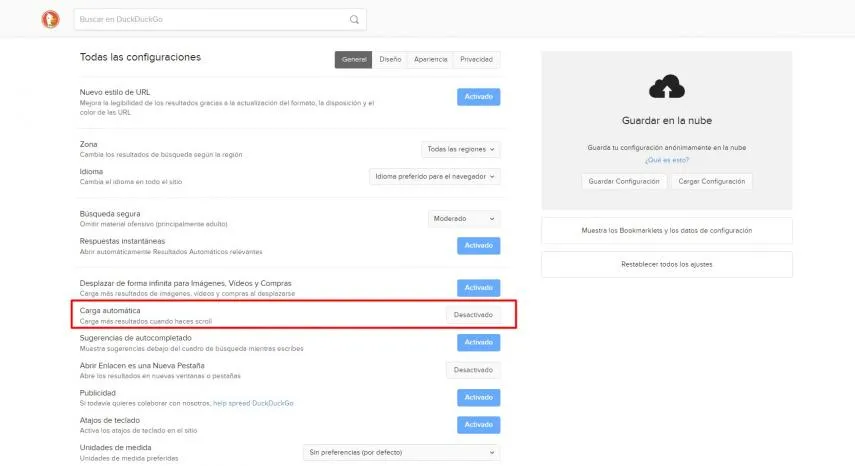Click Cargar Configuración button
This screenshot has height=466, width=855.
[712, 181]
